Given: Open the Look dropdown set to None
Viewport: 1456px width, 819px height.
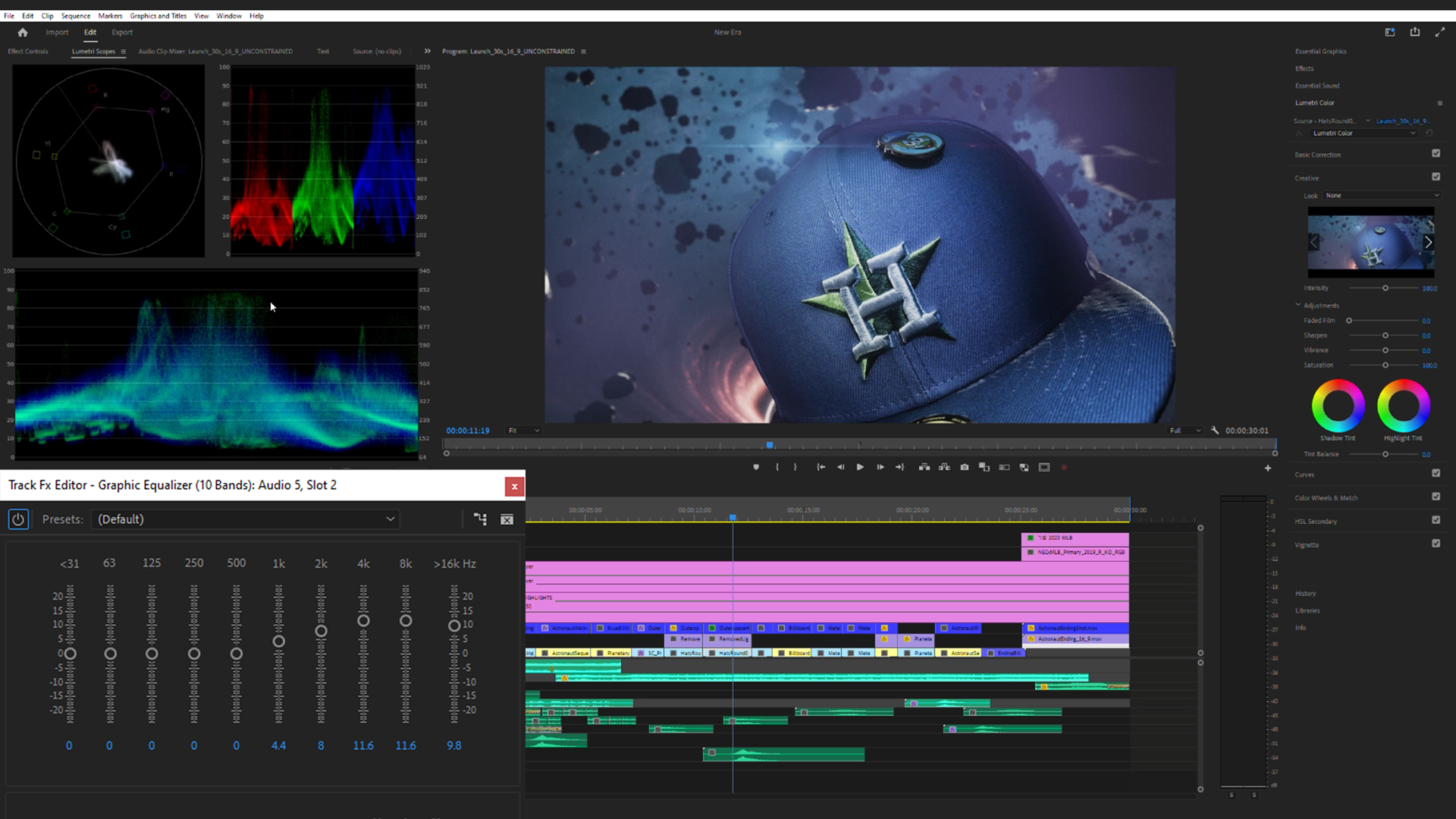Looking at the screenshot, I should click(x=1382, y=196).
